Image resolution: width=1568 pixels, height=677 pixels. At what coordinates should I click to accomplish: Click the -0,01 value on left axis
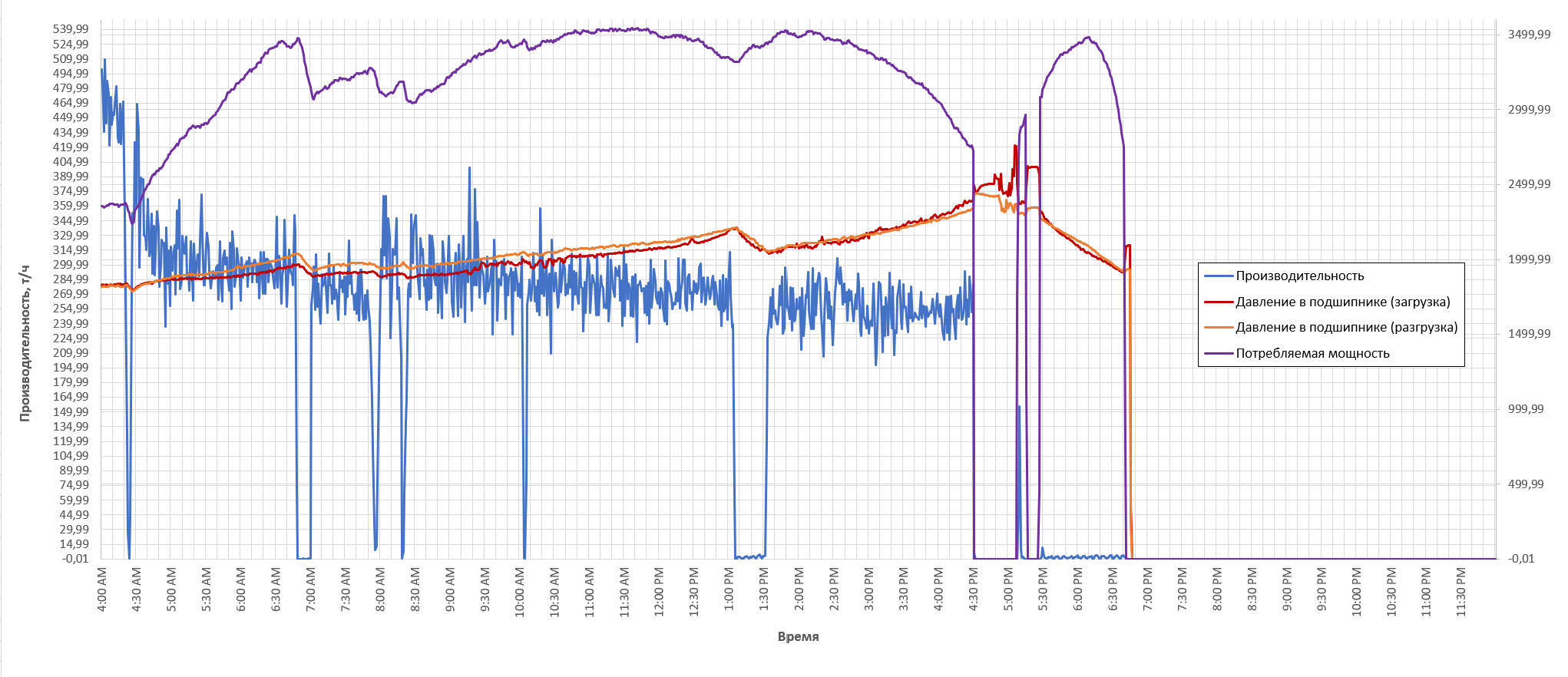(74, 559)
